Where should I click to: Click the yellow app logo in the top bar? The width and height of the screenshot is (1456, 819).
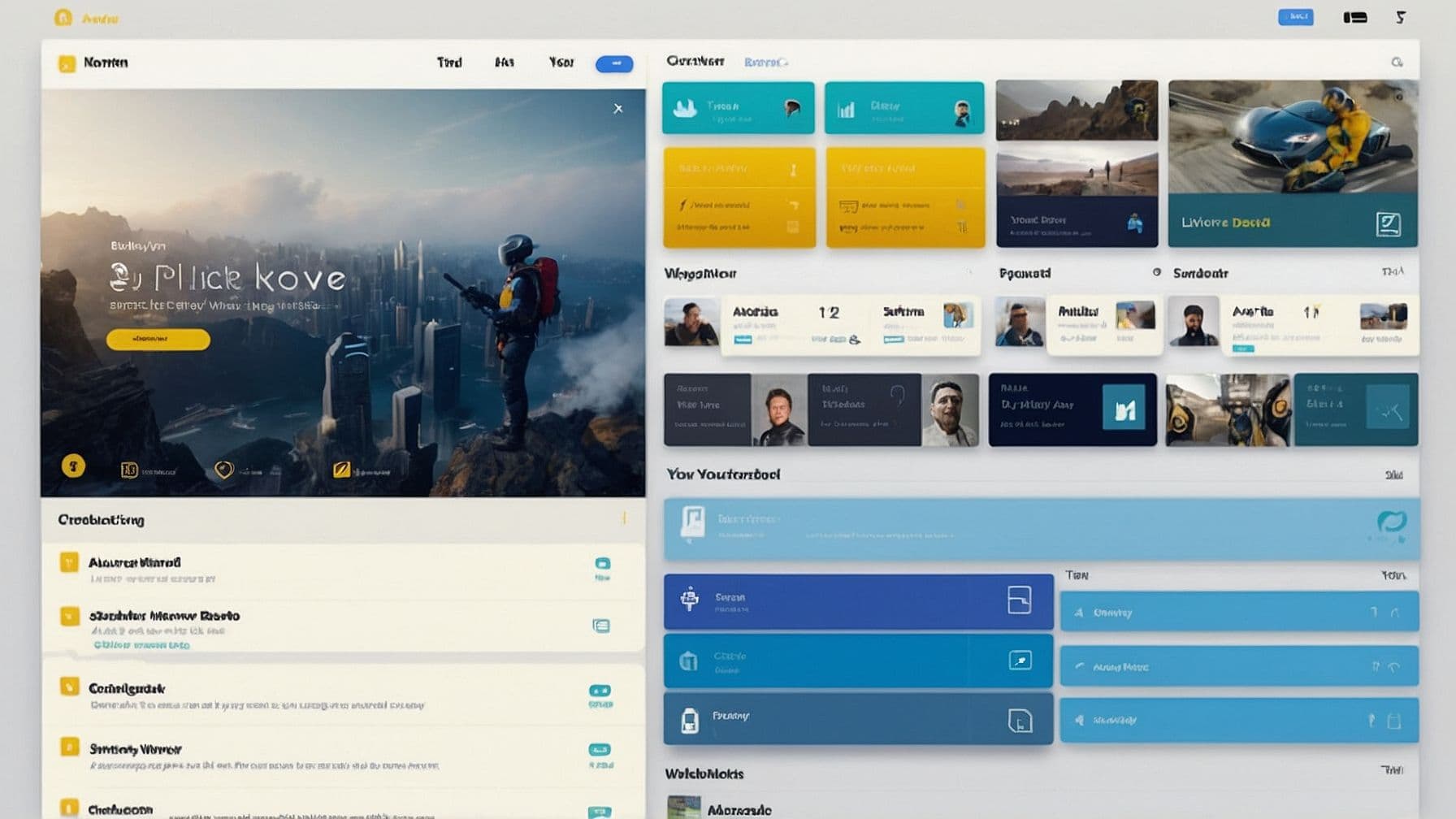click(63, 17)
